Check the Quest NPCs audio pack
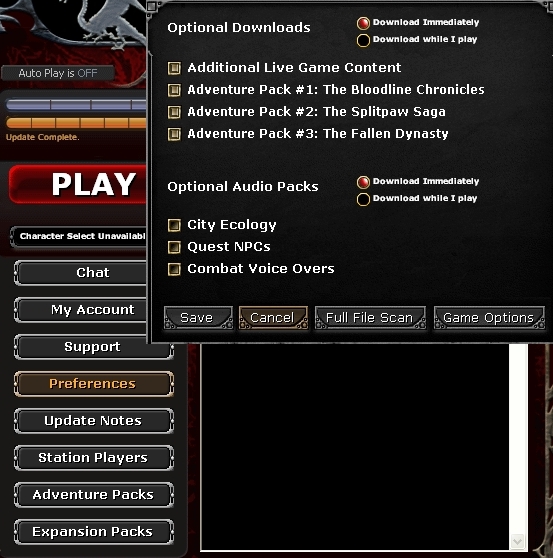The width and height of the screenshot is (553, 558). tap(174, 247)
